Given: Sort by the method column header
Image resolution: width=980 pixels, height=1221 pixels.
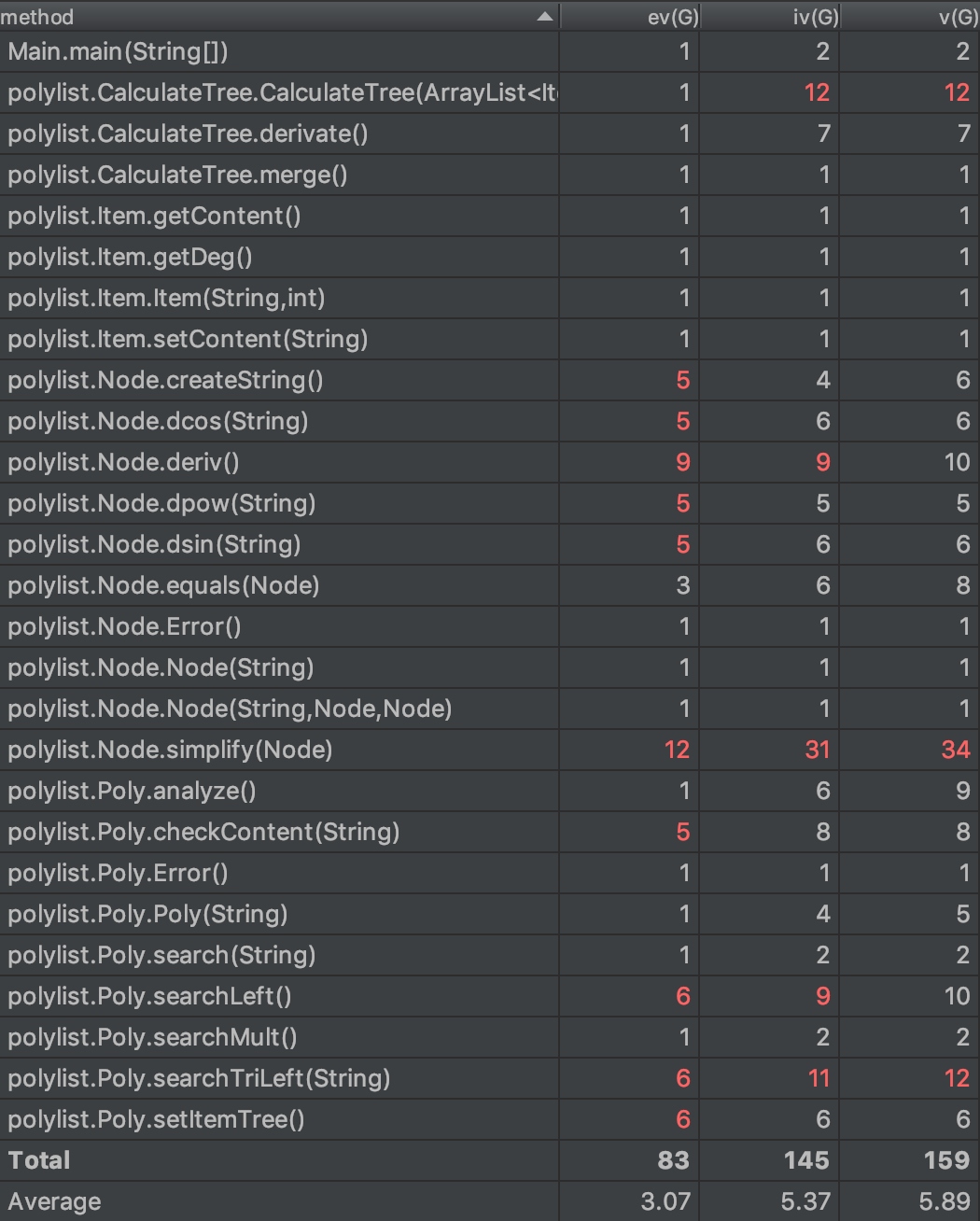Looking at the screenshot, I should pos(37,17).
